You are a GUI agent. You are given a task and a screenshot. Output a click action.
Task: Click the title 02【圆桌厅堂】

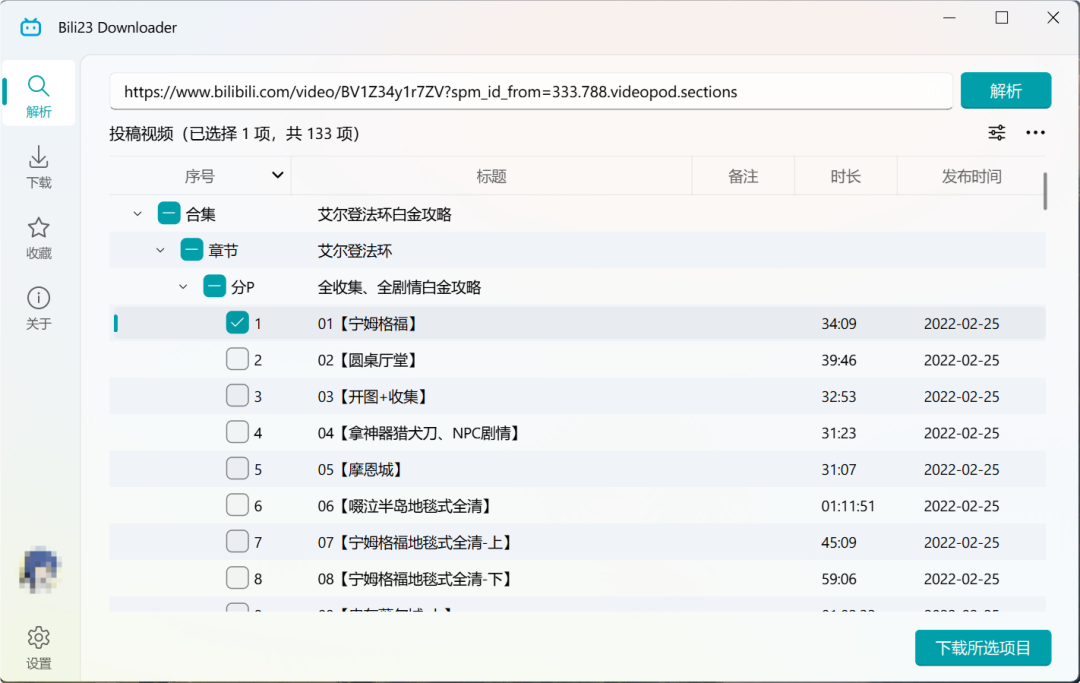click(369, 361)
